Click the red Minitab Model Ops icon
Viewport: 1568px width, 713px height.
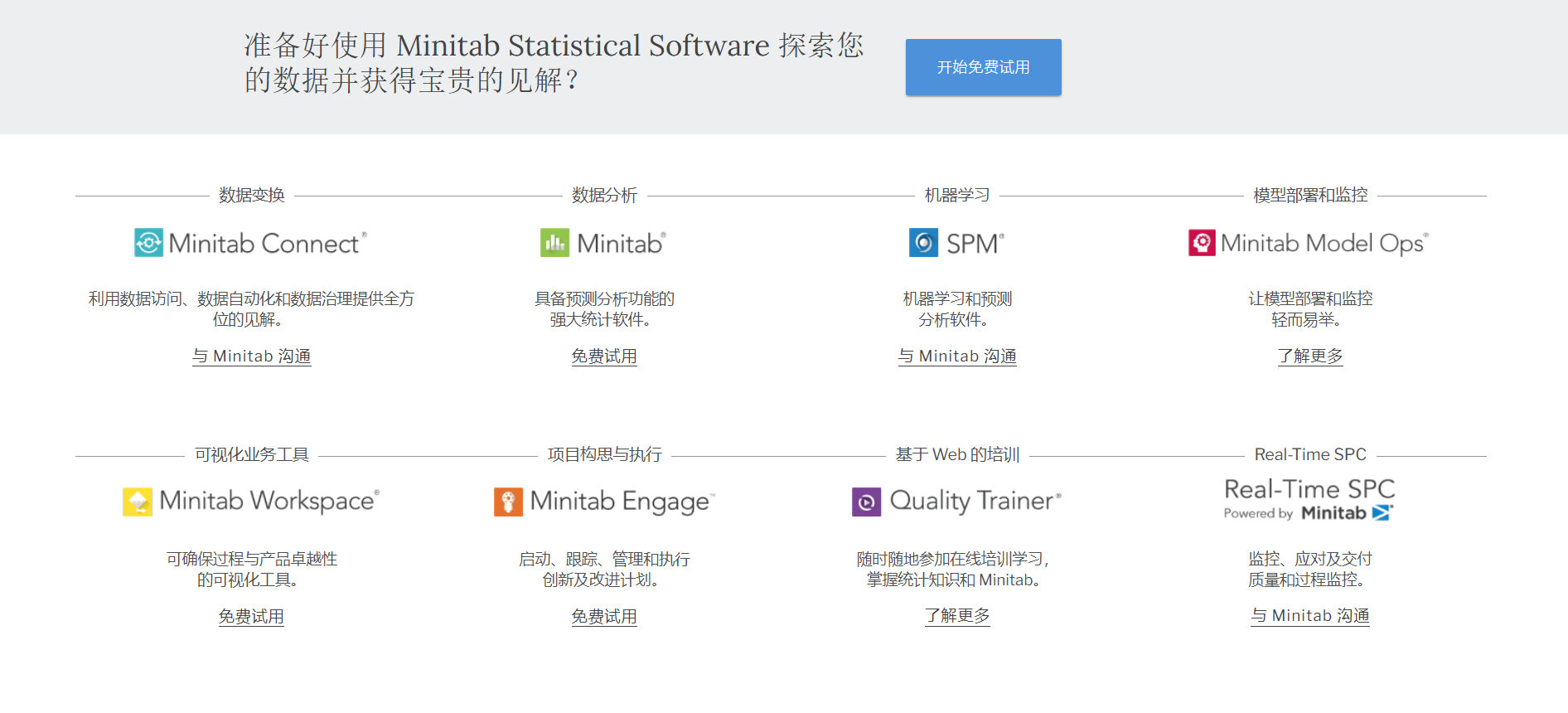[1202, 243]
